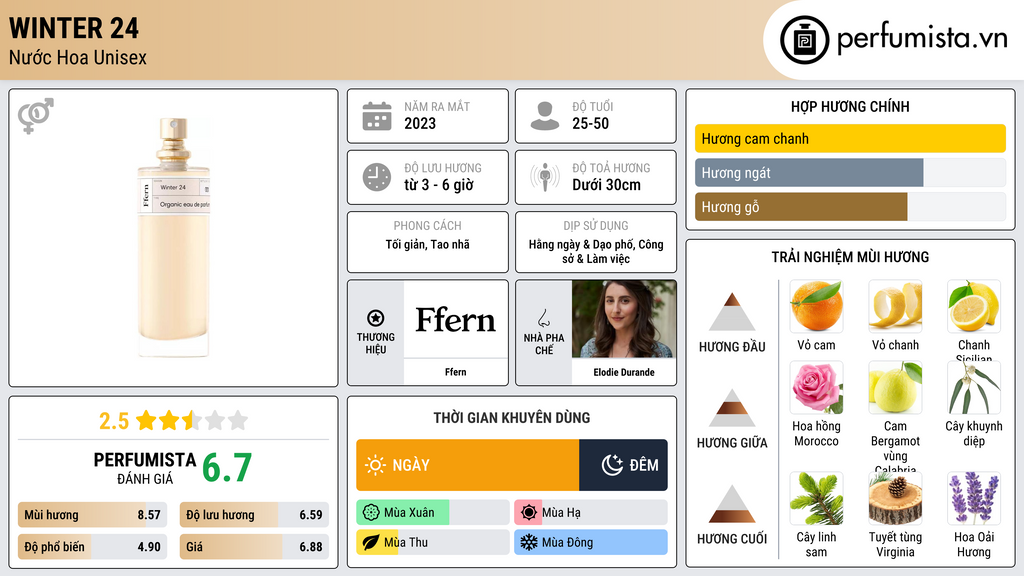The width and height of the screenshot is (1024, 576).
Task: Click the sun icon for Mùa Hạ
Action: [x=529, y=513]
